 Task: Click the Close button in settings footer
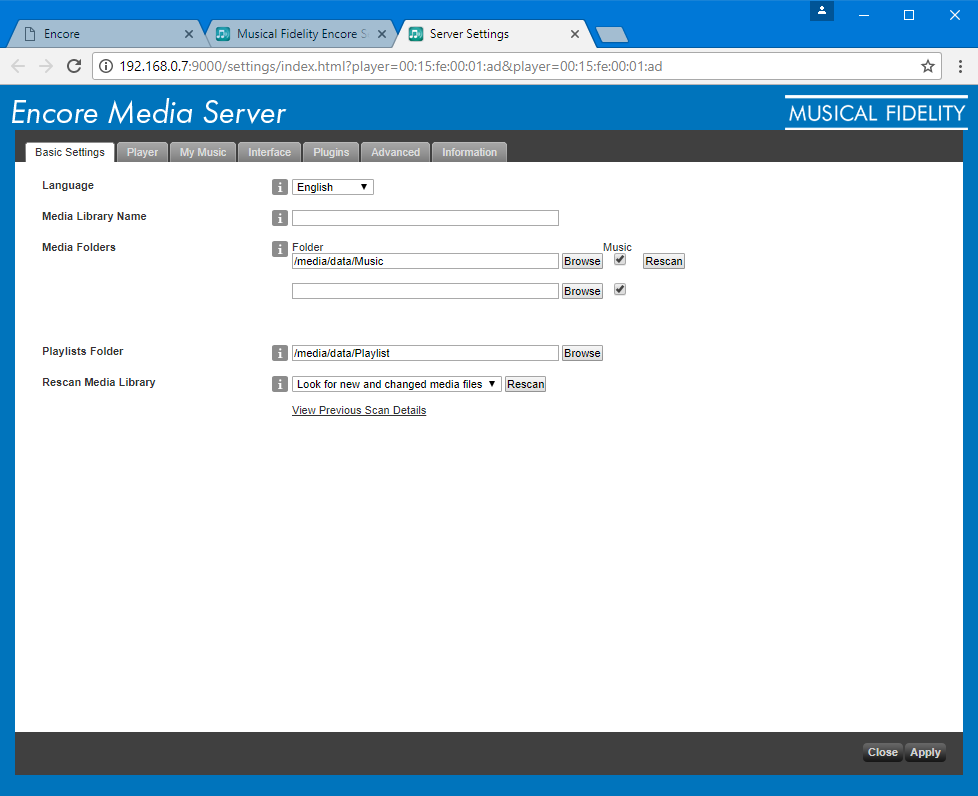[x=883, y=752]
